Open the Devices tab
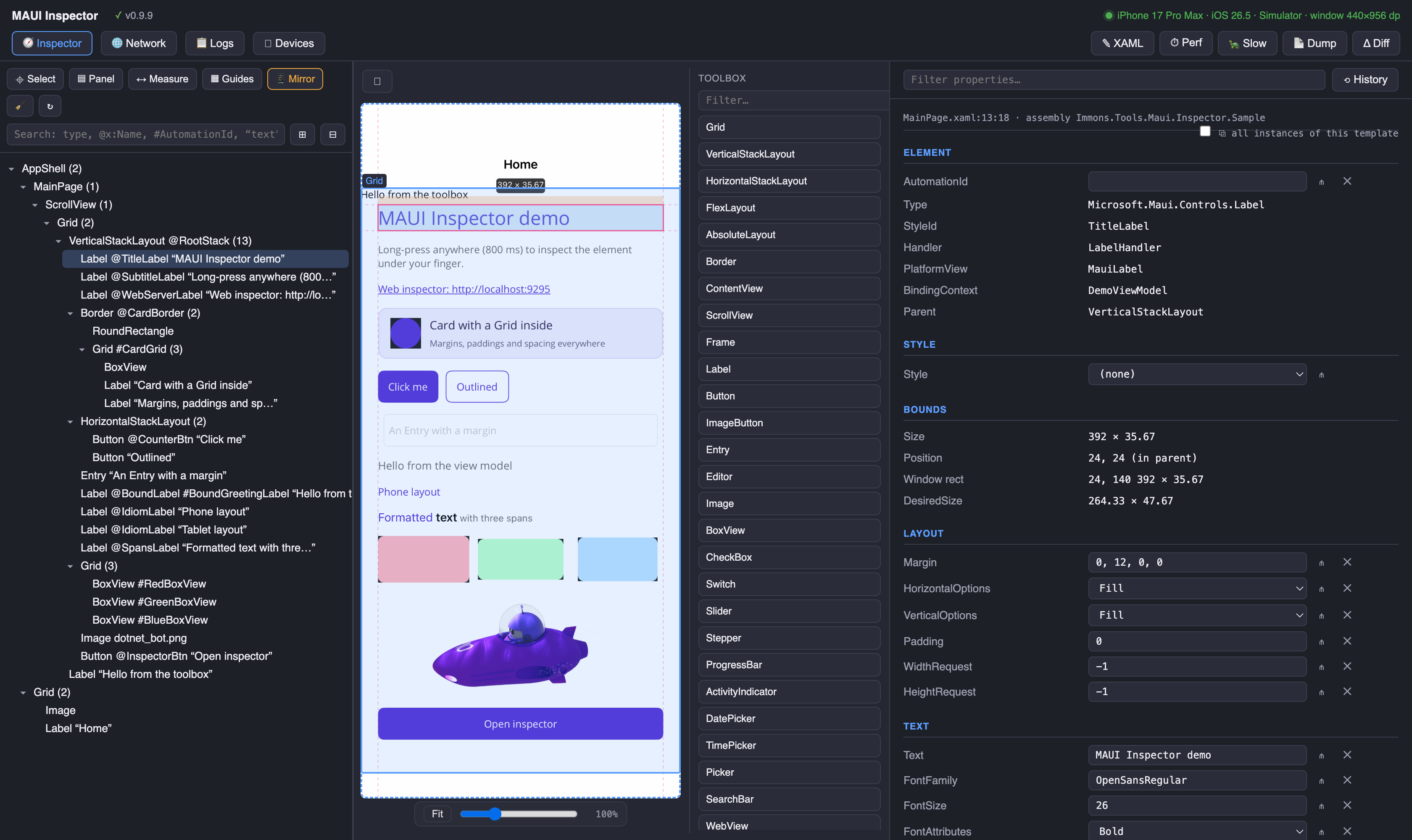 (289, 43)
